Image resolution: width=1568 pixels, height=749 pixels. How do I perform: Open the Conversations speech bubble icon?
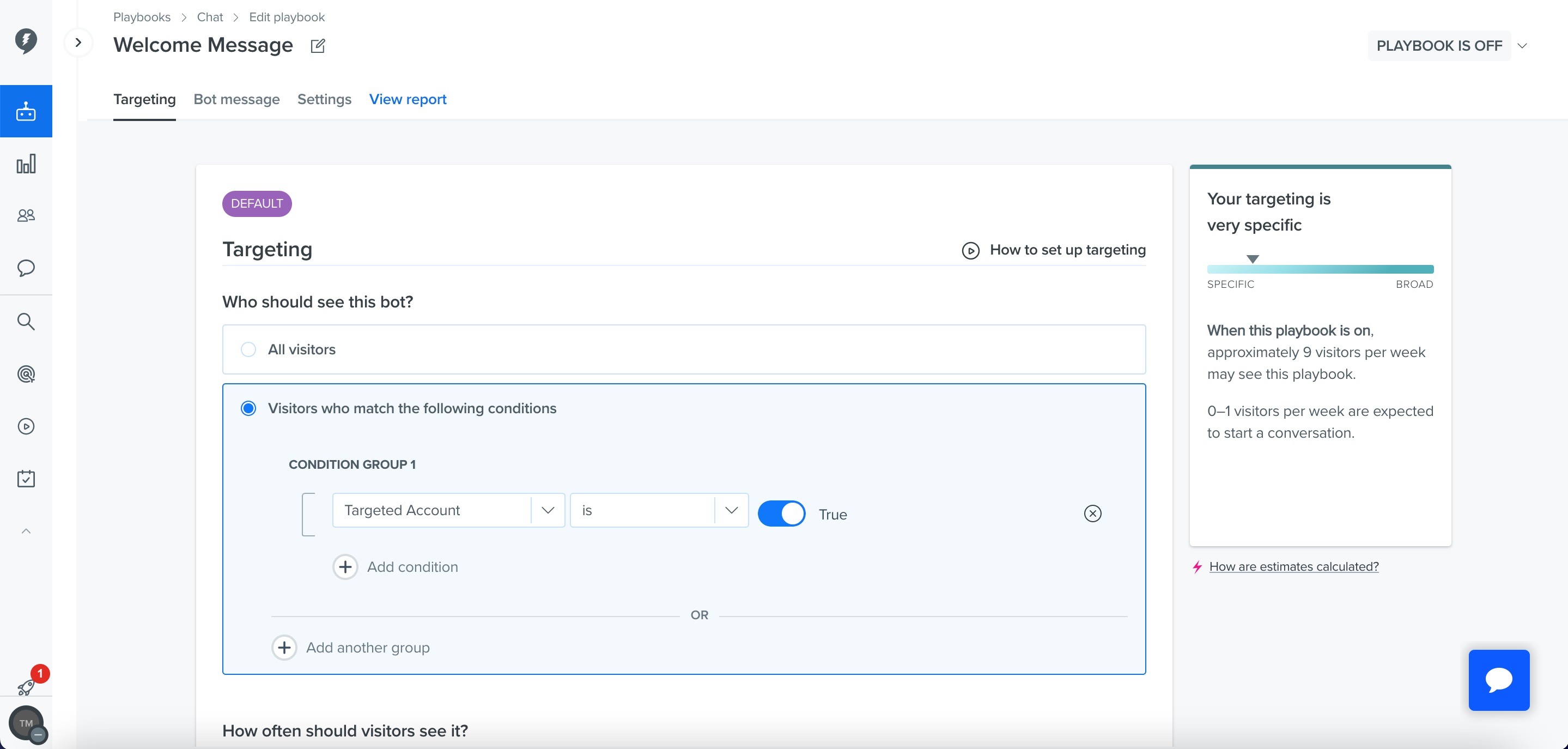26,268
